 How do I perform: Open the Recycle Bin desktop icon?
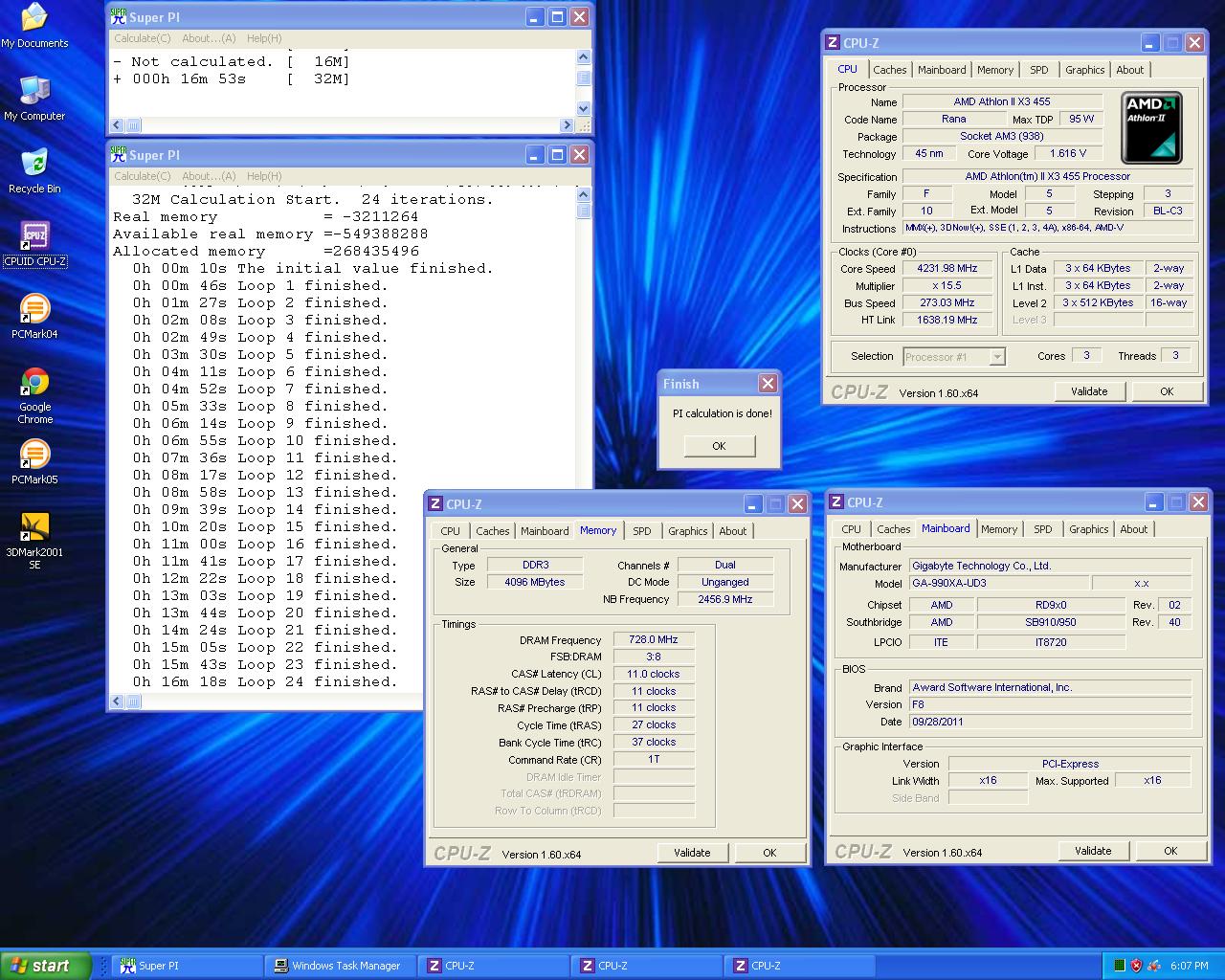tap(34, 170)
